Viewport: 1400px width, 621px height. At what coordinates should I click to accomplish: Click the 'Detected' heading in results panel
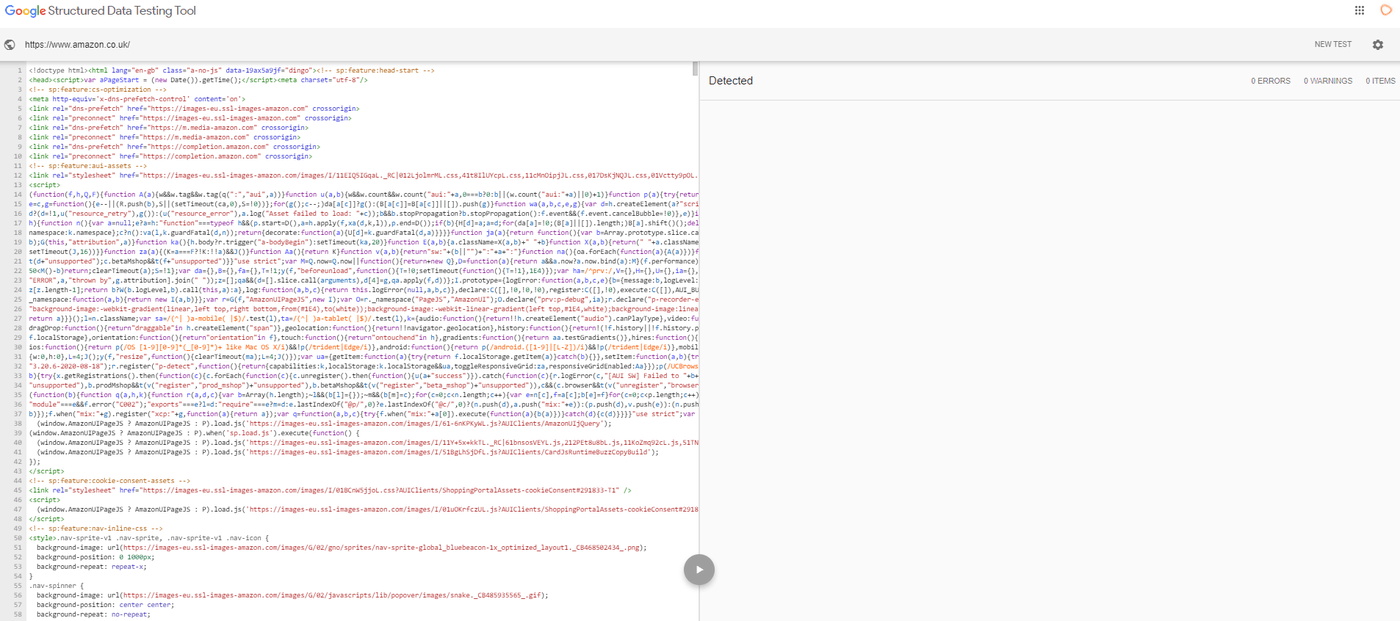pos(731,81)
